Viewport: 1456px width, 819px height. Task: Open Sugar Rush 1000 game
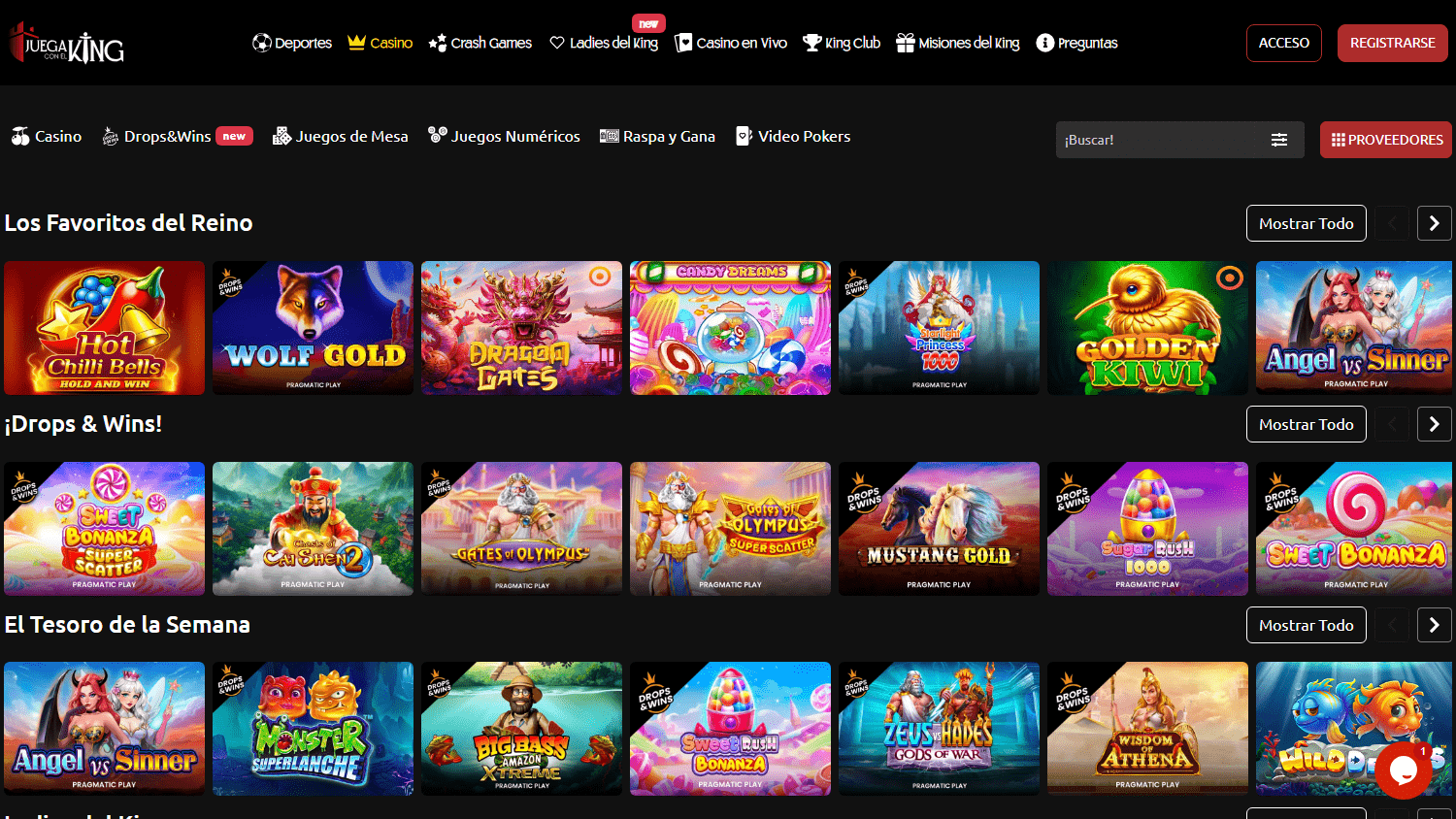click(1147, 529)
